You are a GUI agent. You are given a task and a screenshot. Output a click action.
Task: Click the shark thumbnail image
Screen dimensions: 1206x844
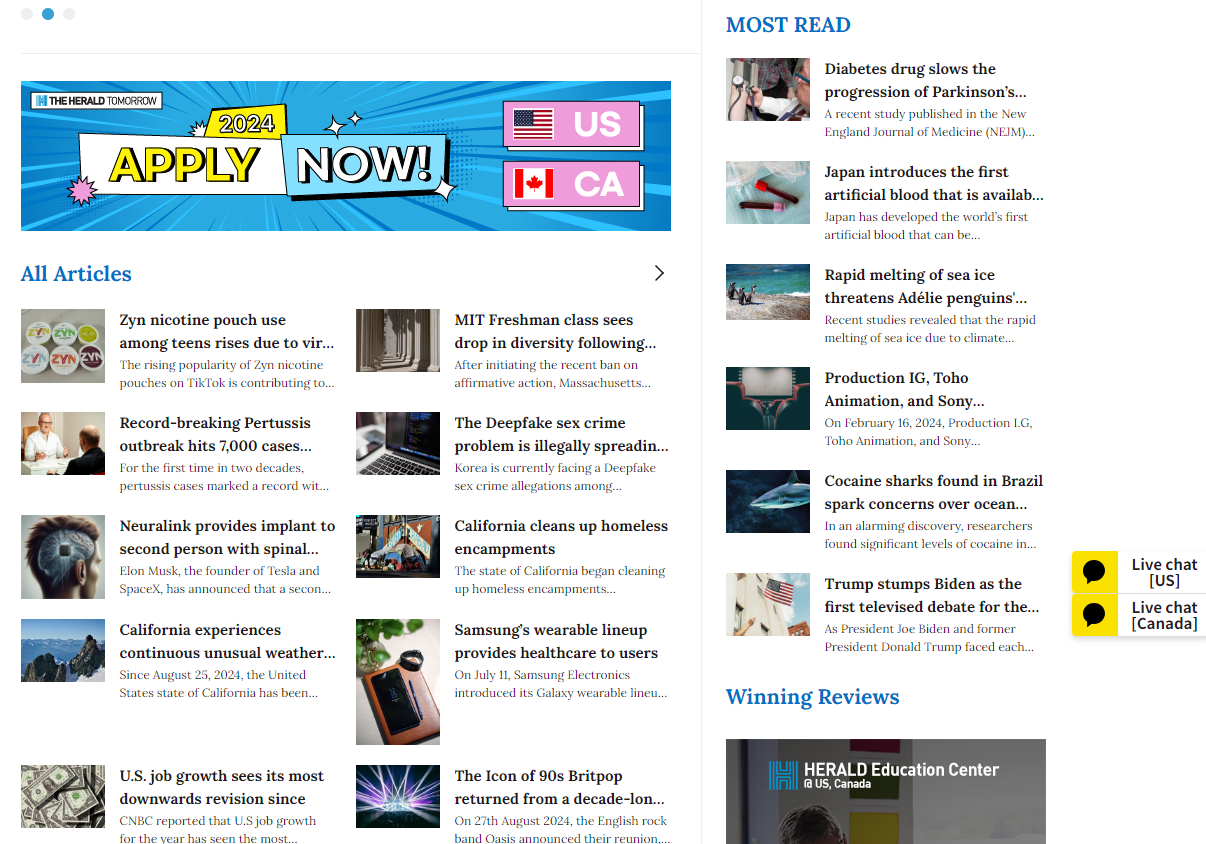[x=768, y=501]
